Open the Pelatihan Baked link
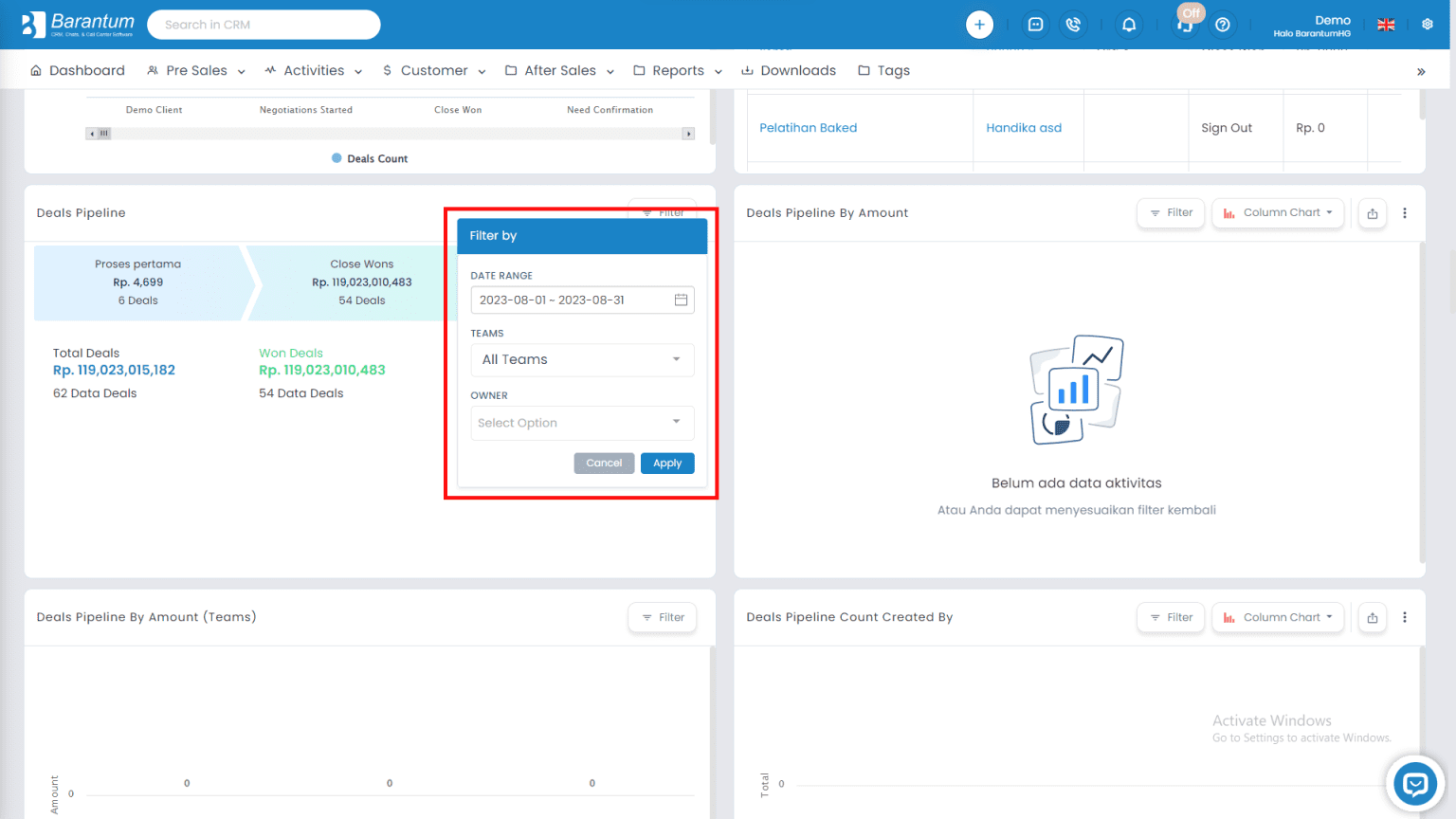1456x819 pixels. click(808, 127)
